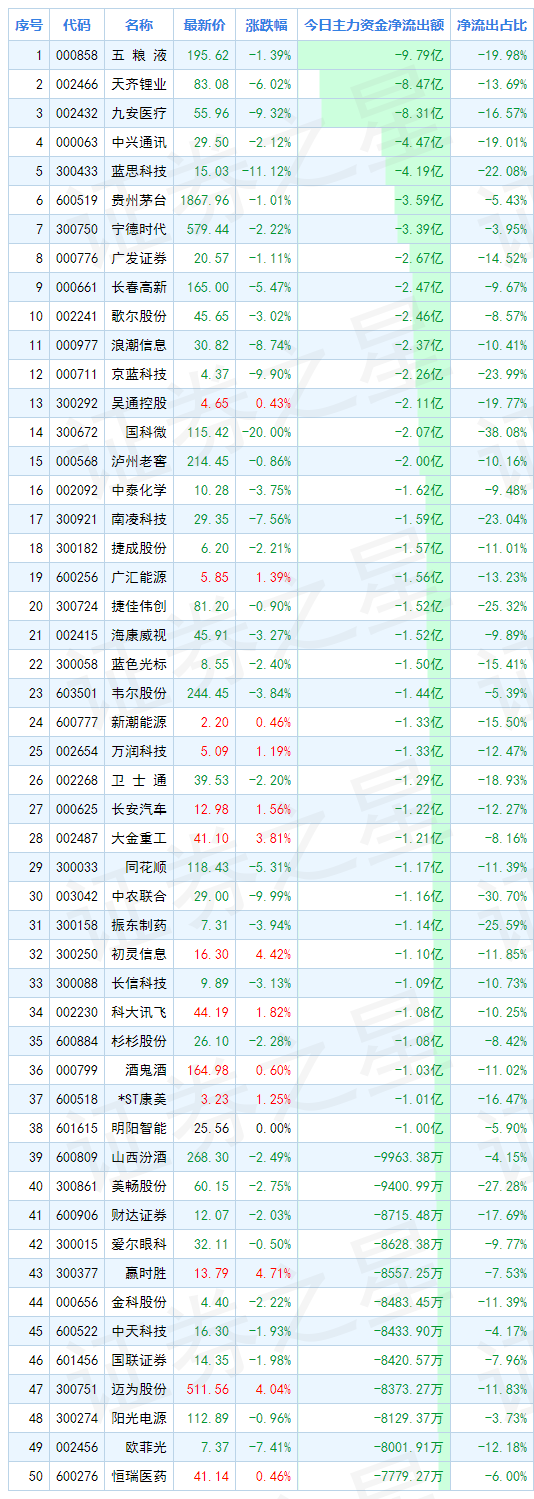Select 吴通控股 stock name
This screenshot has height=1499, width=534.
click(140, 402)
